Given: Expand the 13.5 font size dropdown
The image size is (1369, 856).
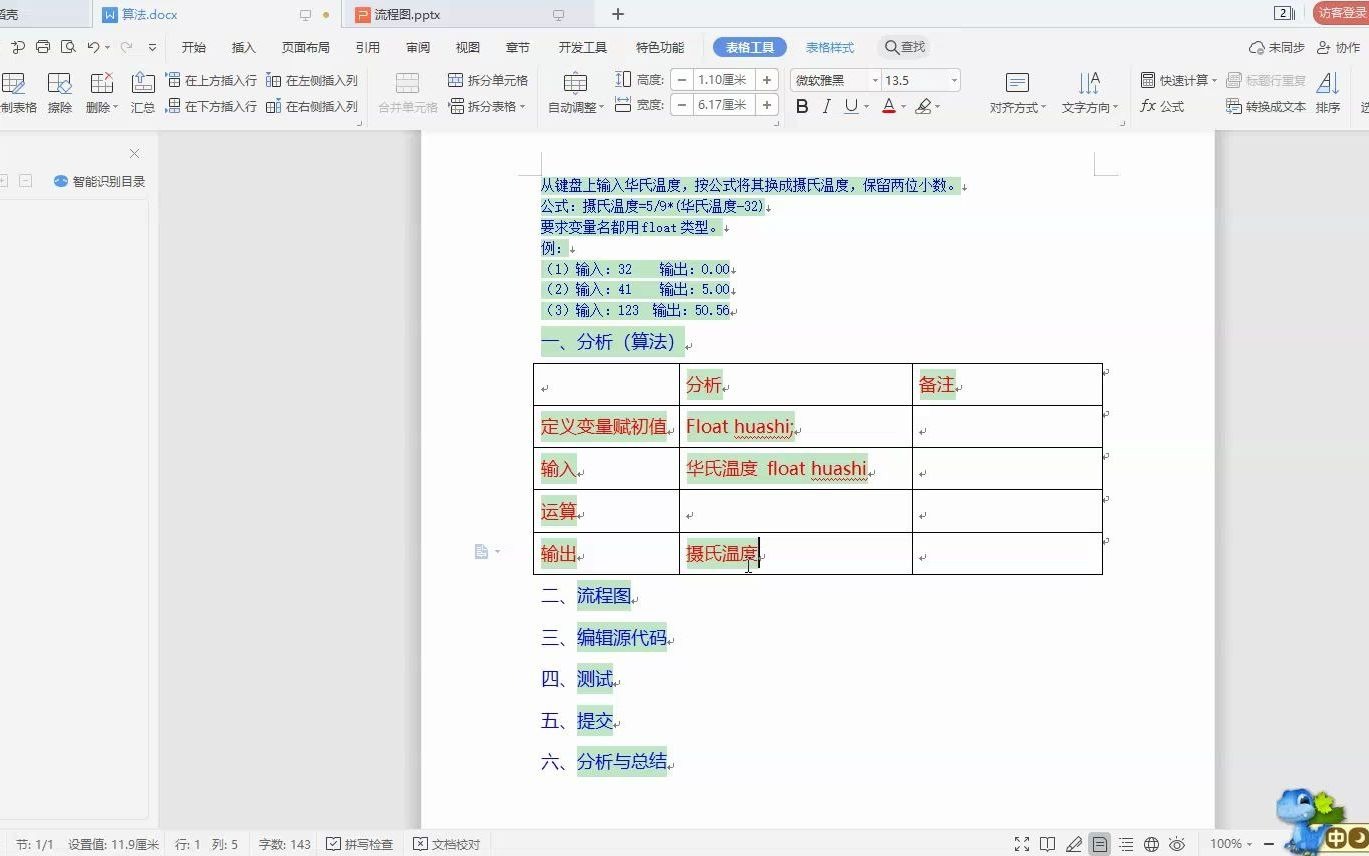Looking at the screenshot, I should [954, 80].
